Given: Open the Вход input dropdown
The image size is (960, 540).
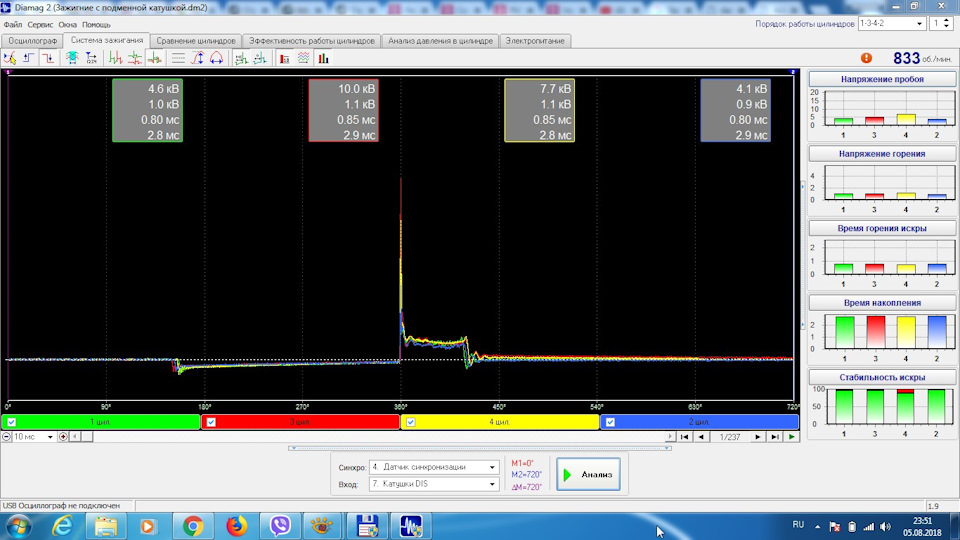Looking at the screenshot, I should [434, 484].
